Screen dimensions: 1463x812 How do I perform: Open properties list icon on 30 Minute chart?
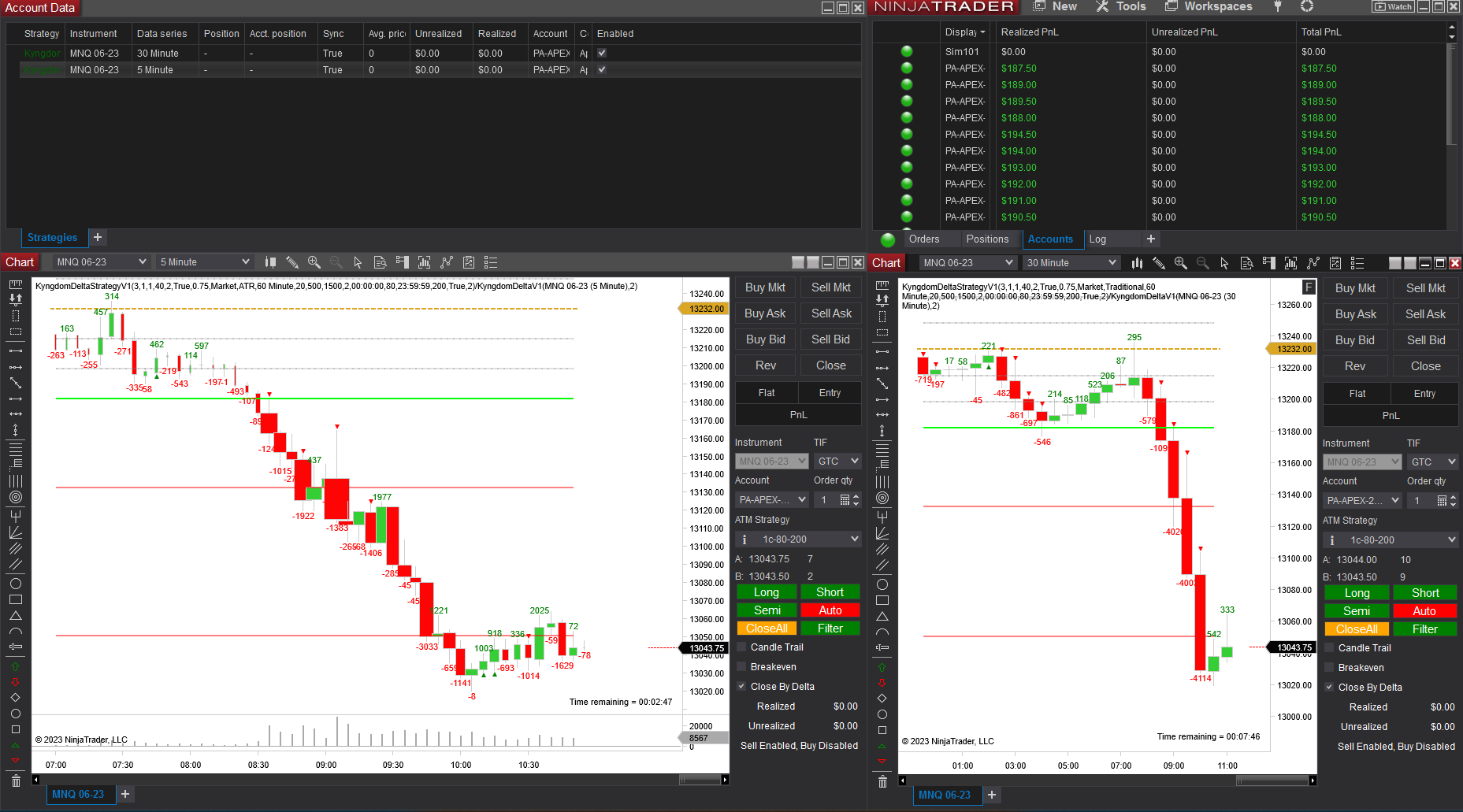1357,263
